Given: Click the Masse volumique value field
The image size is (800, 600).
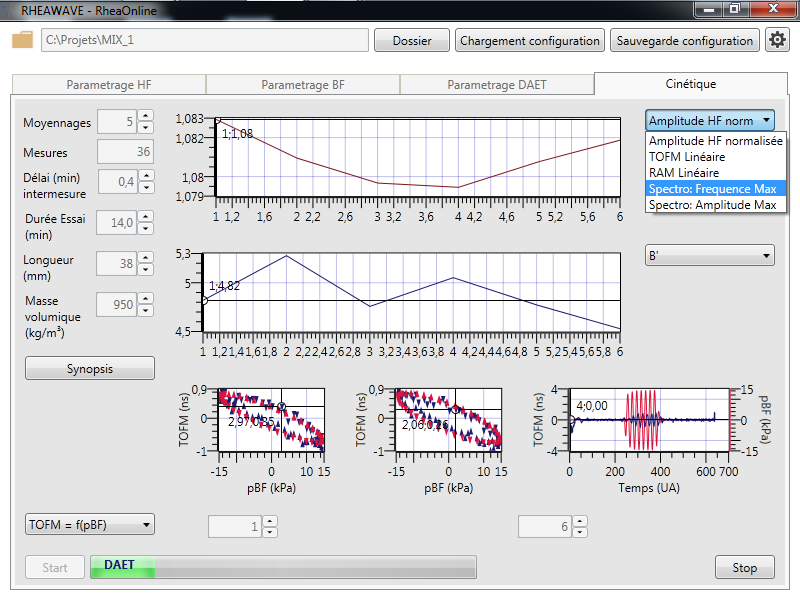Looking at the screenshot, I should click(x=117, y=304).
